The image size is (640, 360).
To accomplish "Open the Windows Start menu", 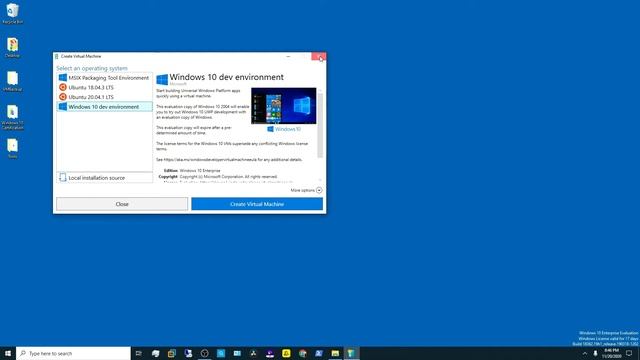I will click(x=8, y=353).
